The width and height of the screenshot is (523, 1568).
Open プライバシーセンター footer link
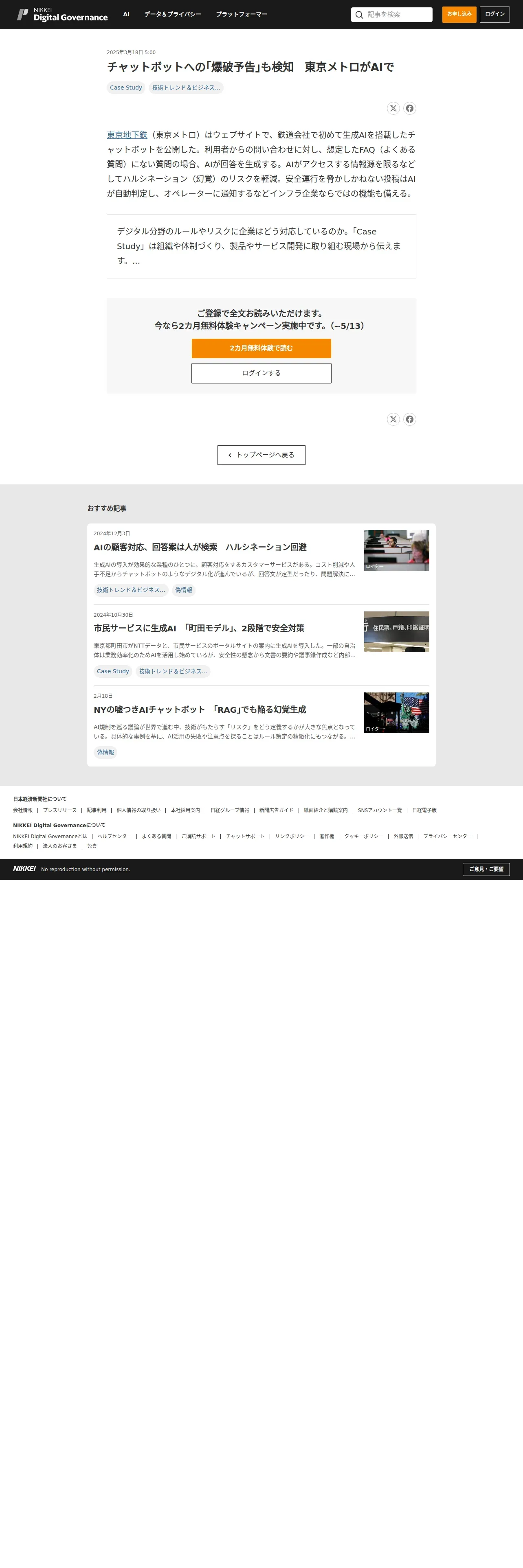pos(448,837)
